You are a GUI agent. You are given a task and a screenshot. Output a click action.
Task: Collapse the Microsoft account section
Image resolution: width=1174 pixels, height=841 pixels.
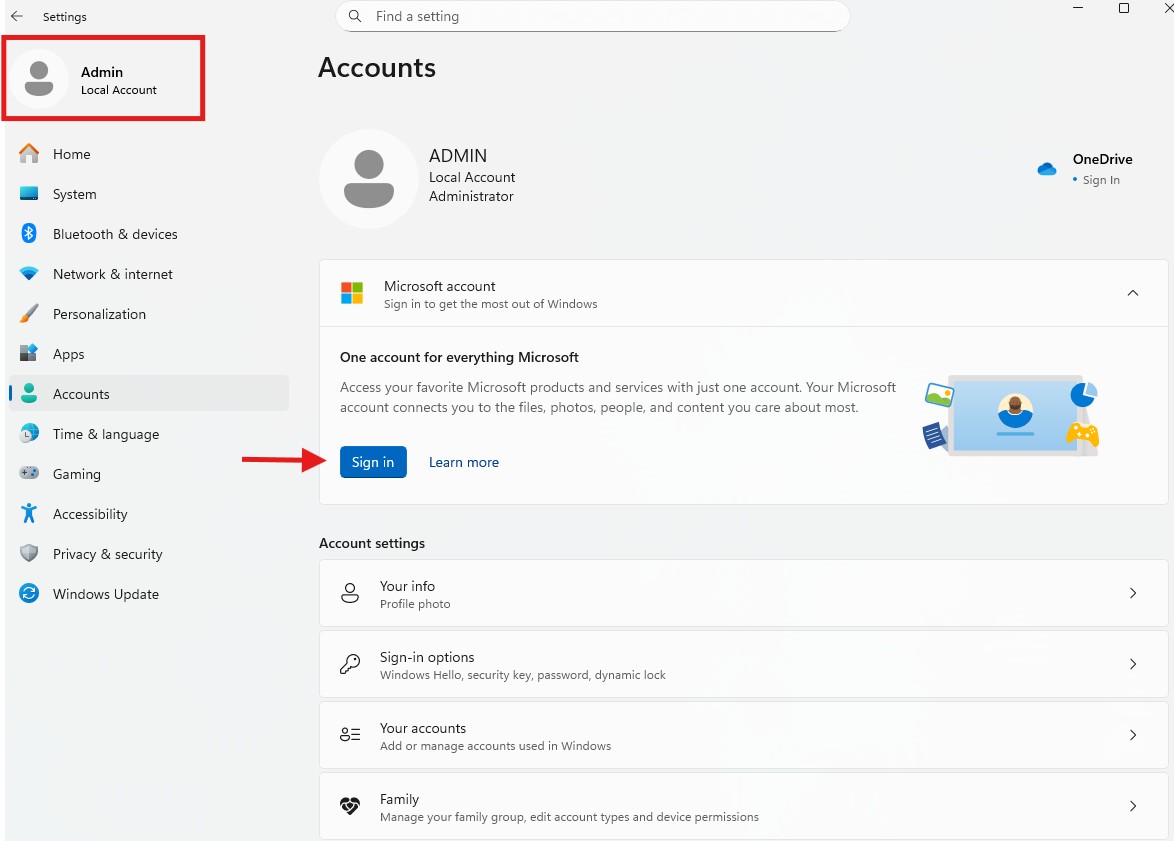click(x=1132, y=294)
